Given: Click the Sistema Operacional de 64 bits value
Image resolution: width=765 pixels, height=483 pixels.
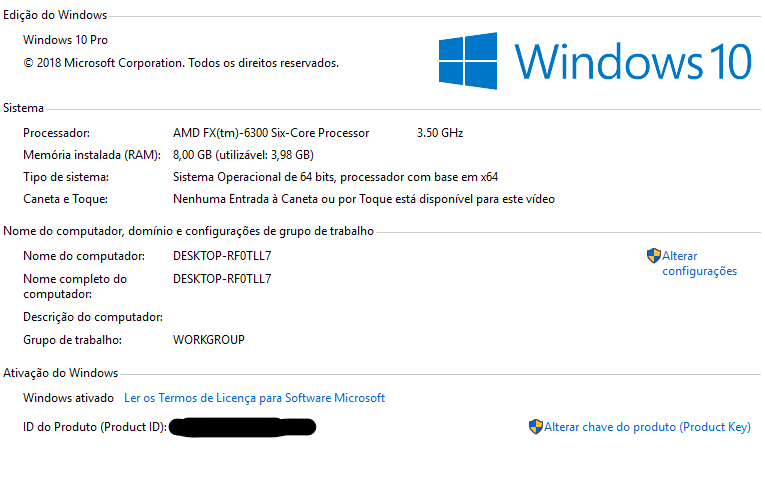Looking at the screenshot, I should (335, 177).
